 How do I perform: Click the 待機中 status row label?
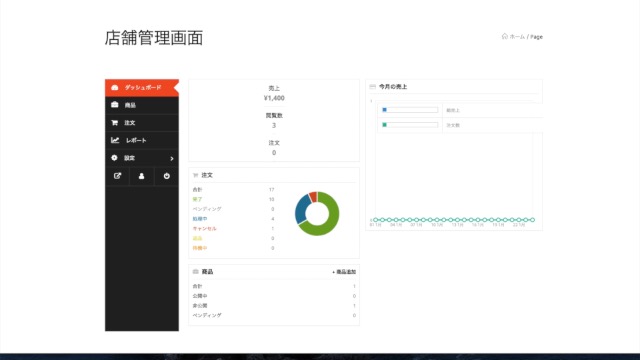pos(200,248)
